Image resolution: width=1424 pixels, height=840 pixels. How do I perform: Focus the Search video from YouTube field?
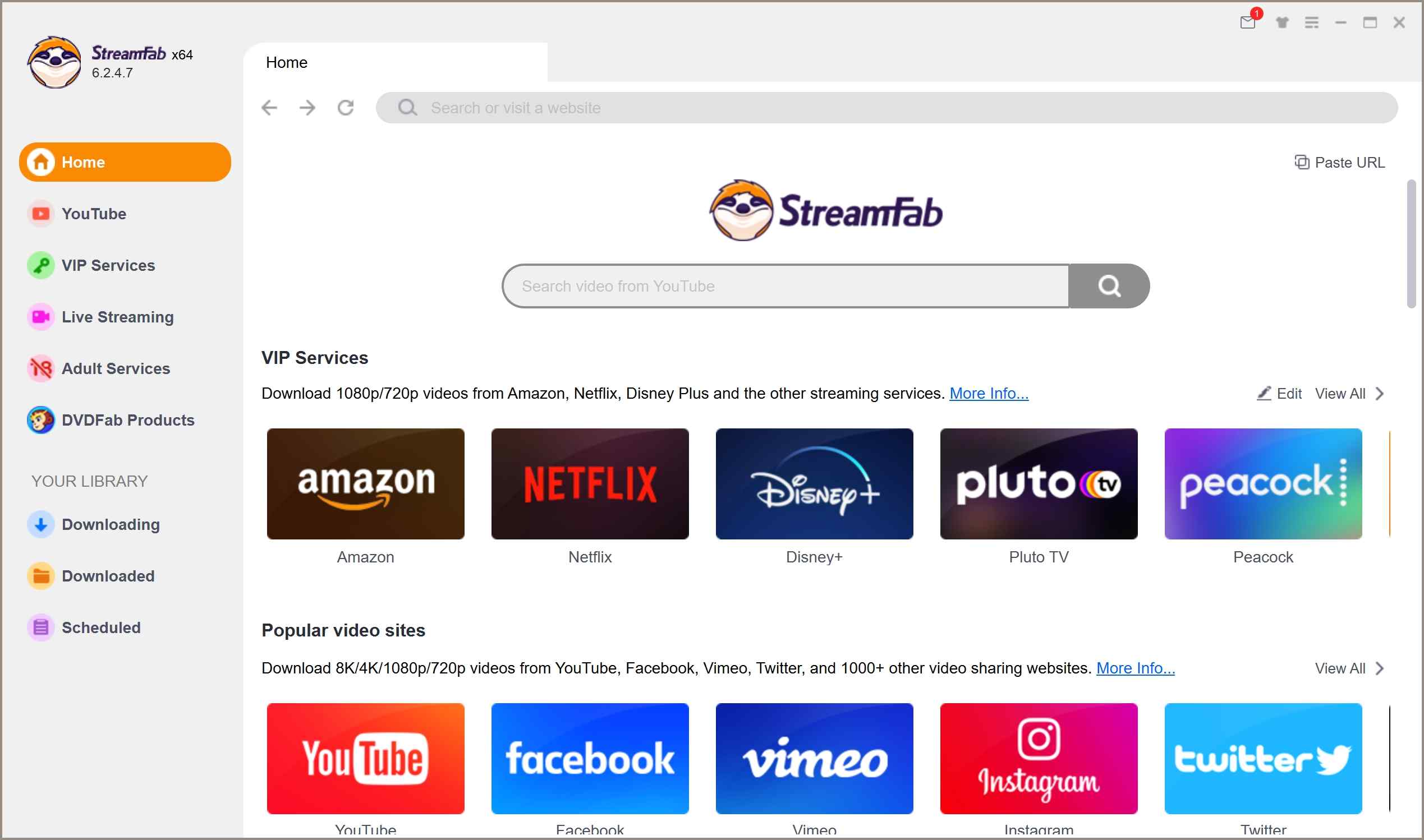[x=786, y=286]
